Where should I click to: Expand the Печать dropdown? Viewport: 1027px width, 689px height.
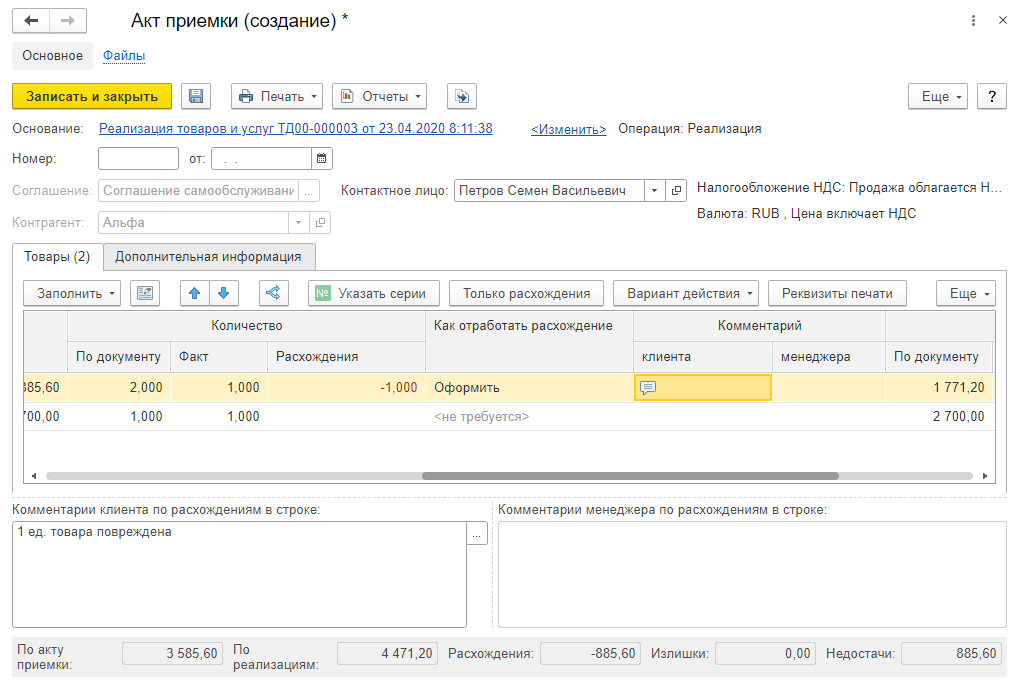277,96
